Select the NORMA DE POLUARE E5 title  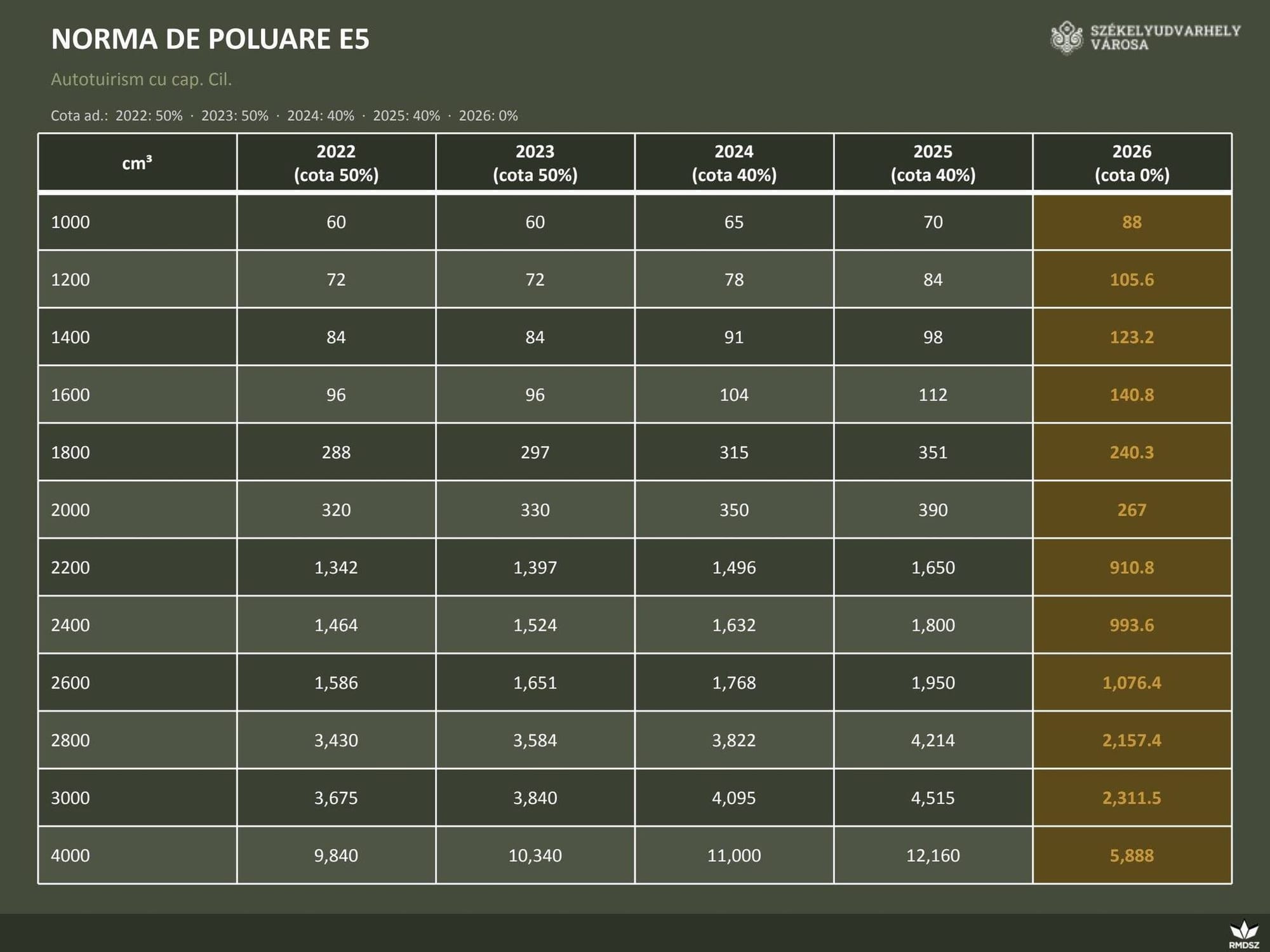(x=210, y=39)
